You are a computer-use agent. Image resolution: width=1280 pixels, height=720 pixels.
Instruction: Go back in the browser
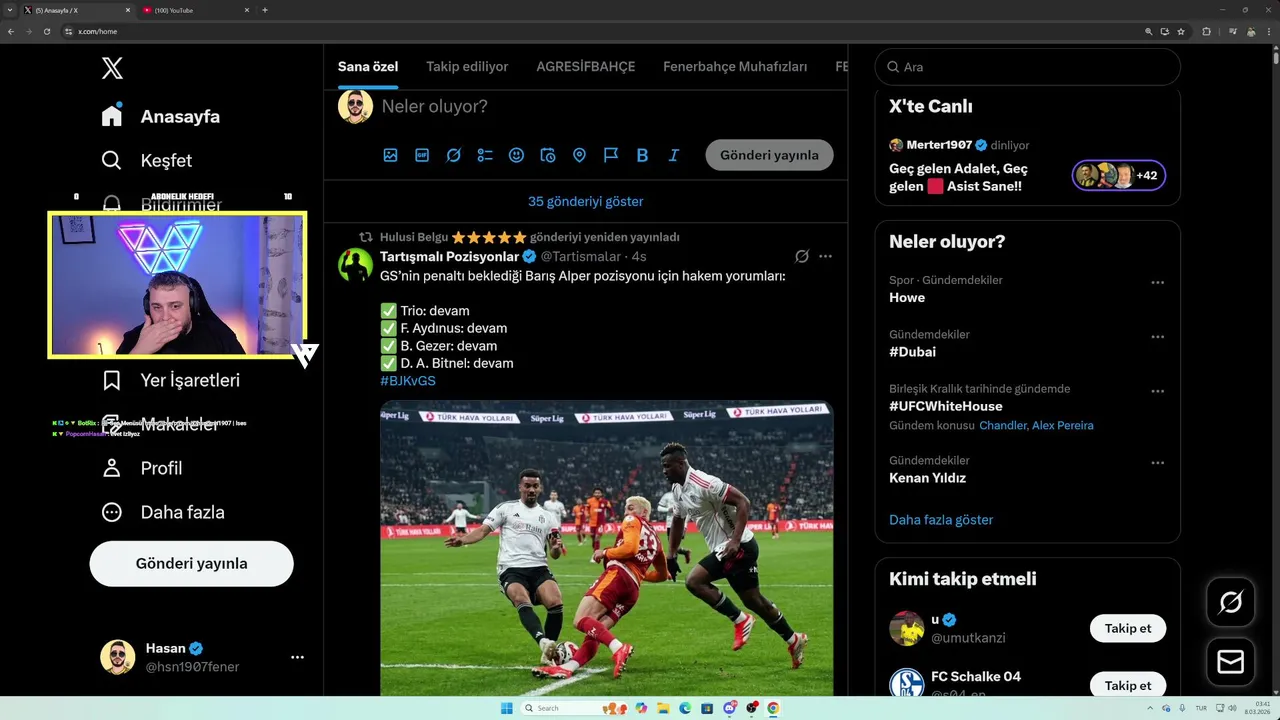(x=11, y=31)
